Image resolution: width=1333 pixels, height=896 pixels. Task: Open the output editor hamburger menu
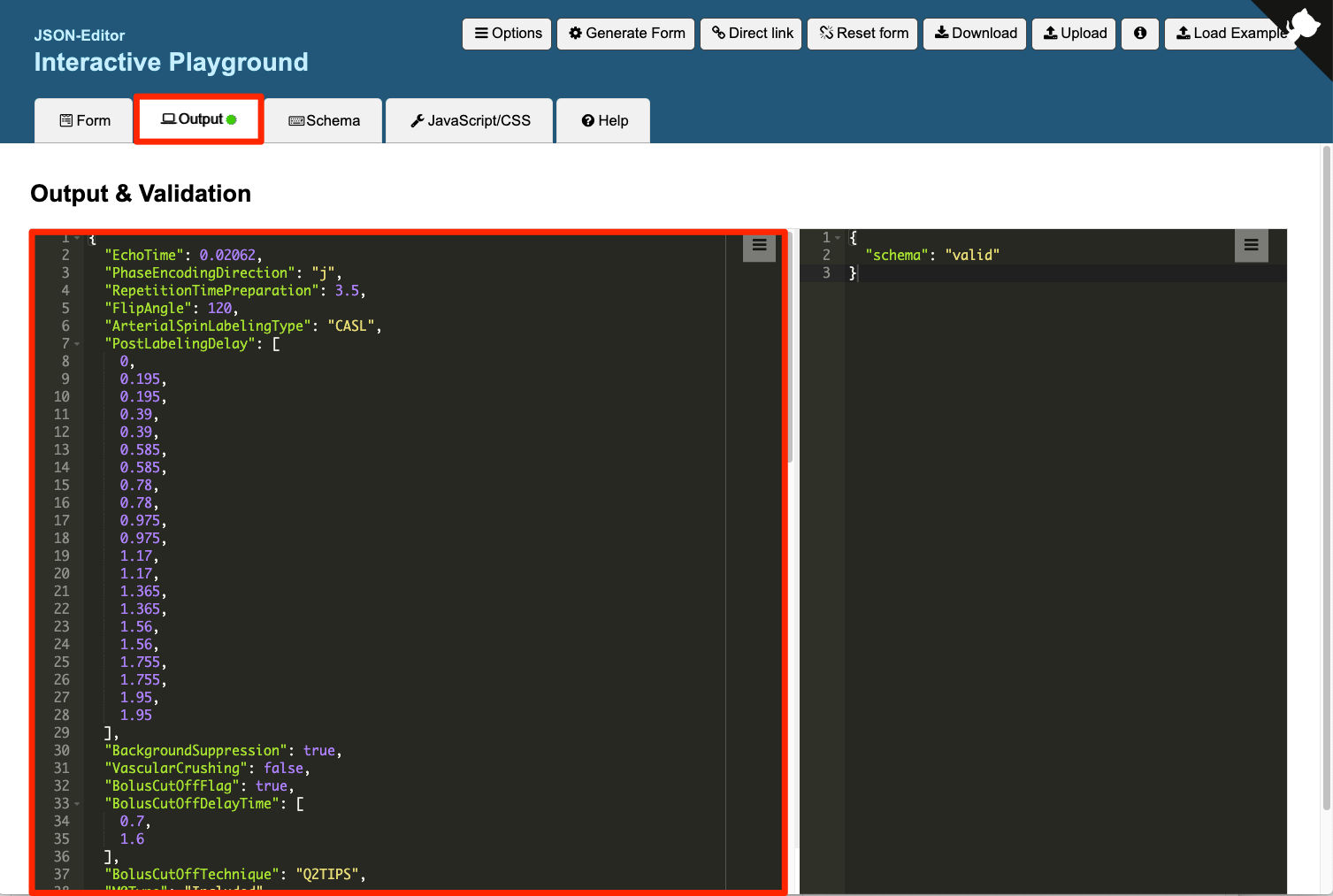pos(759,246)
